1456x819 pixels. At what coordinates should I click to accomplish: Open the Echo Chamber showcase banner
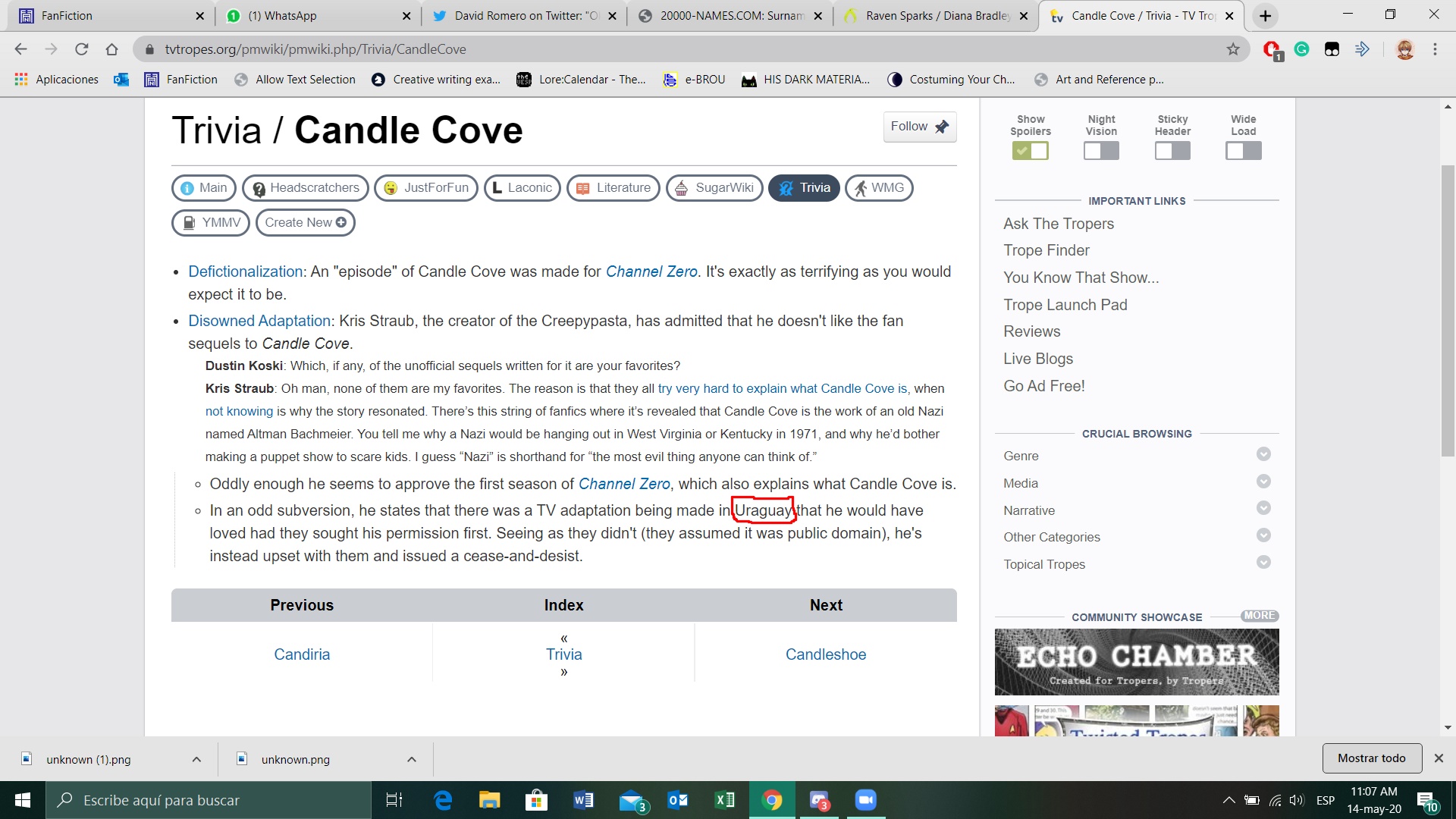click(1137, 662)
